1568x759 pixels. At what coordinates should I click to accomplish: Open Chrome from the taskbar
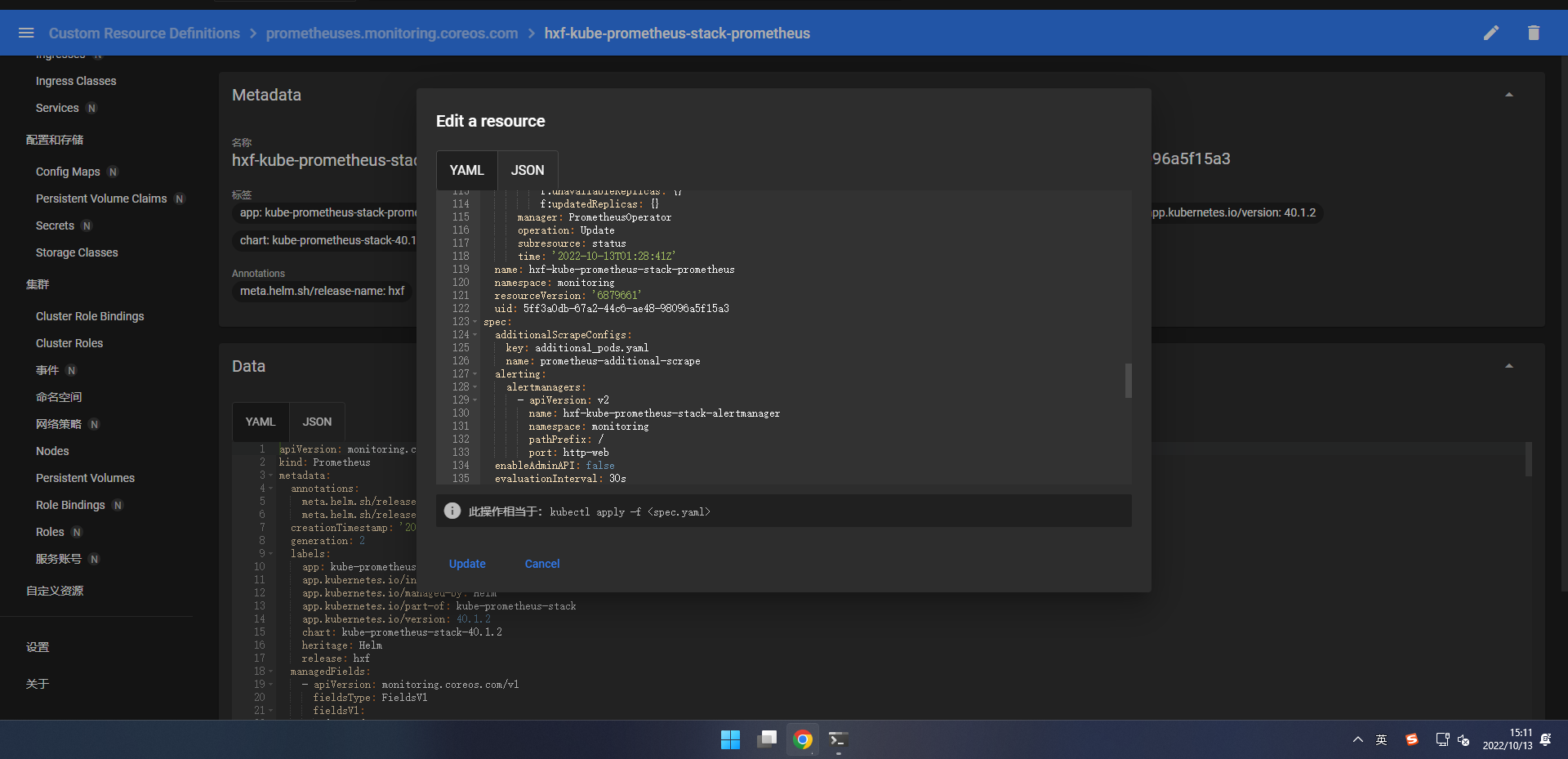[803, 739]
